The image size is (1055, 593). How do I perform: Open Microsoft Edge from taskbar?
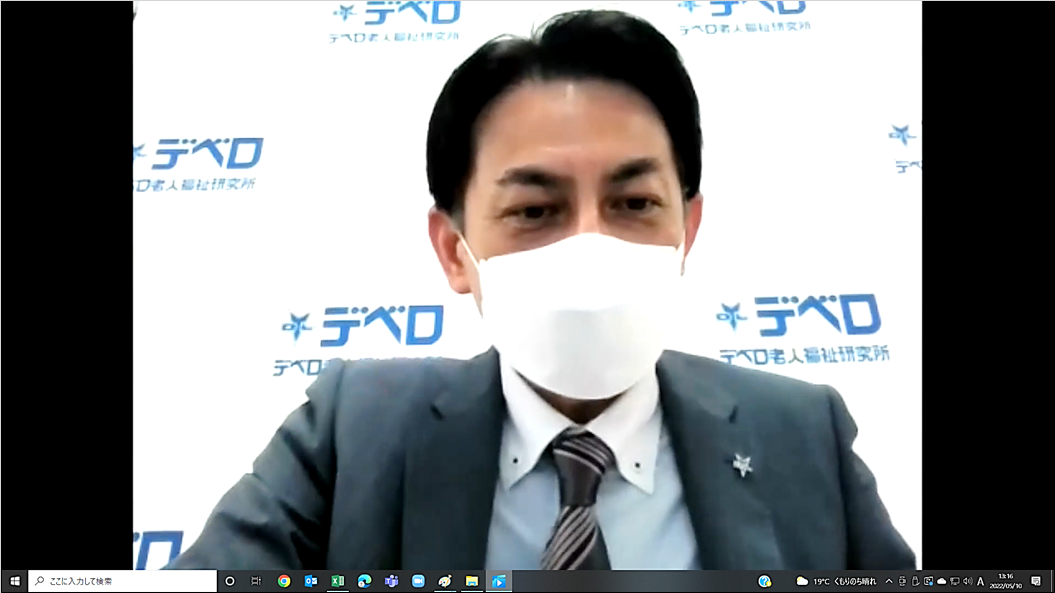click(365, 581)
